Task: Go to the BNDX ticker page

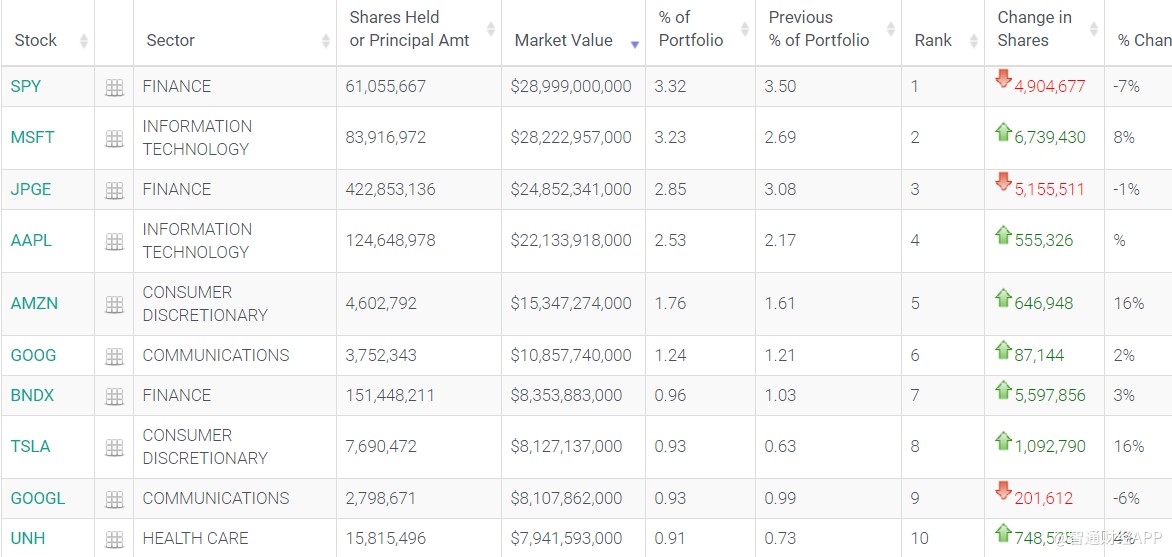Action: tap(33, 395)
